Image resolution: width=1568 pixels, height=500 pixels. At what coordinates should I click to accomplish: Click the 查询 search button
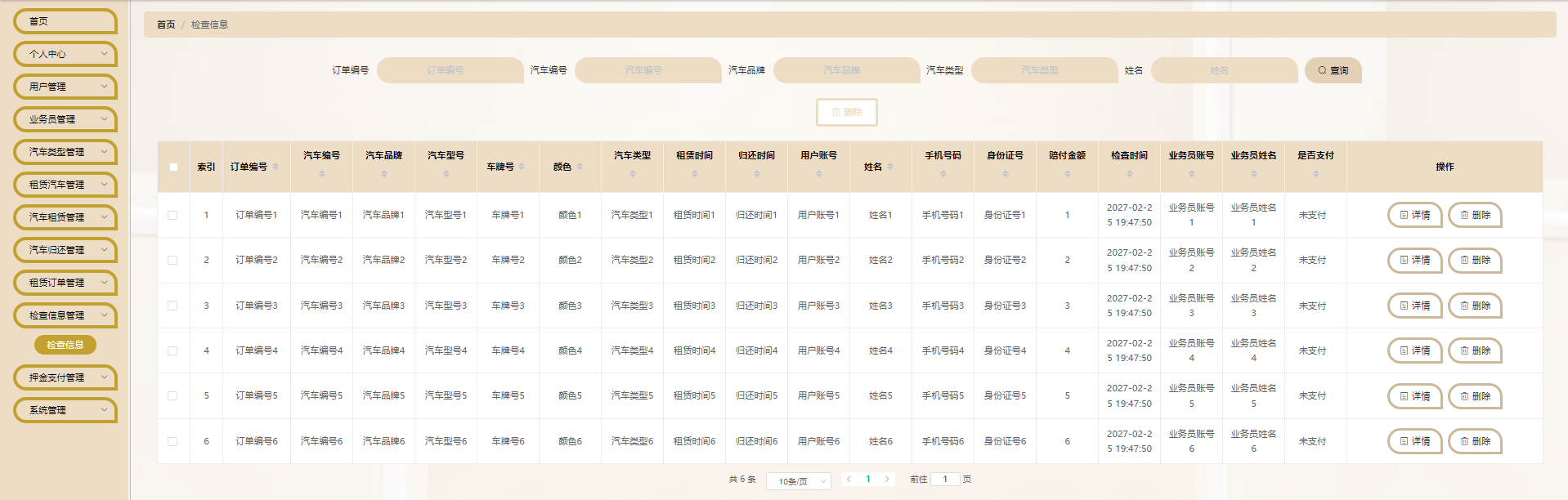[1333, 70]
